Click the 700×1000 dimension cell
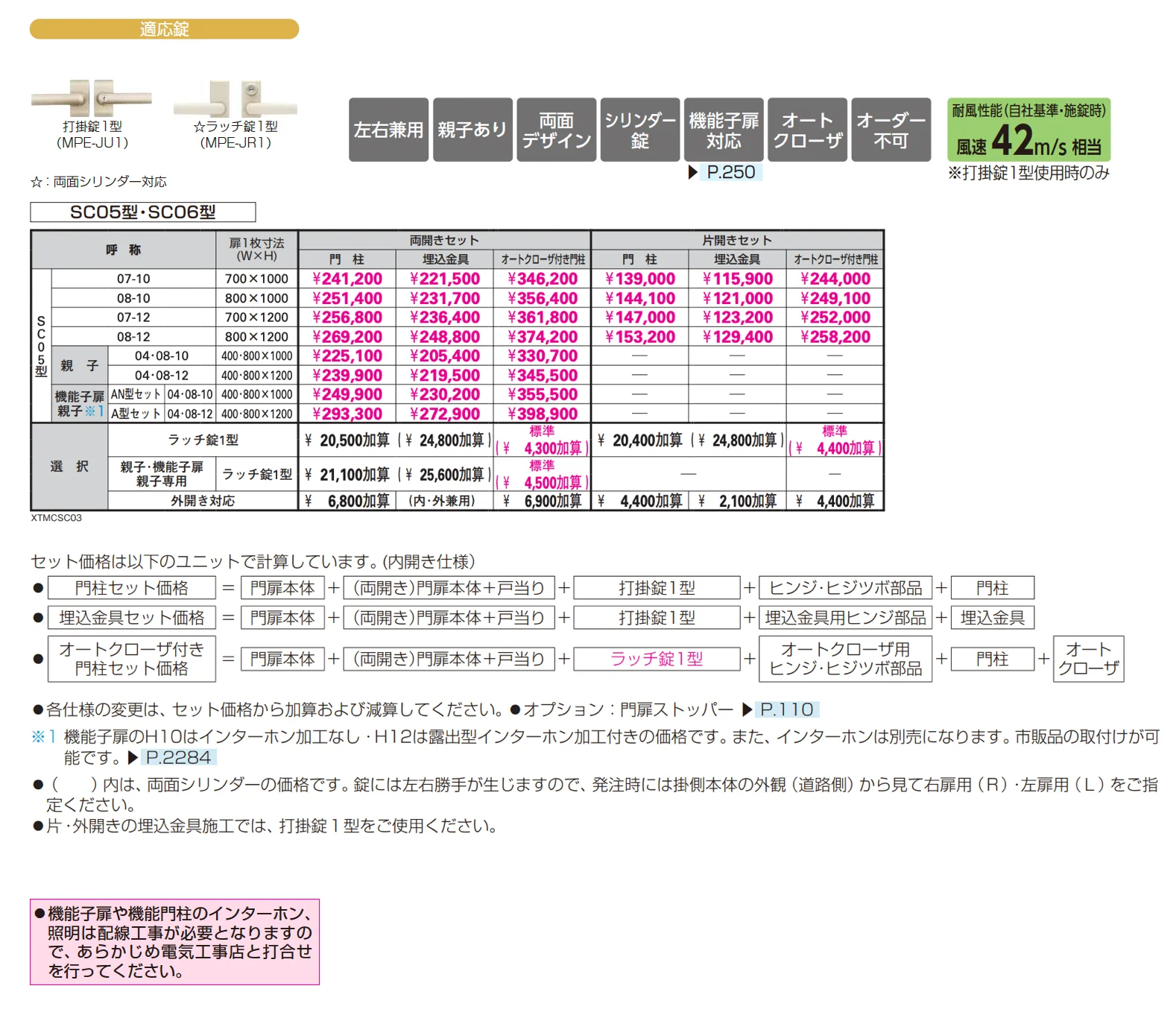The image size is (1176, 1015). 256,279
